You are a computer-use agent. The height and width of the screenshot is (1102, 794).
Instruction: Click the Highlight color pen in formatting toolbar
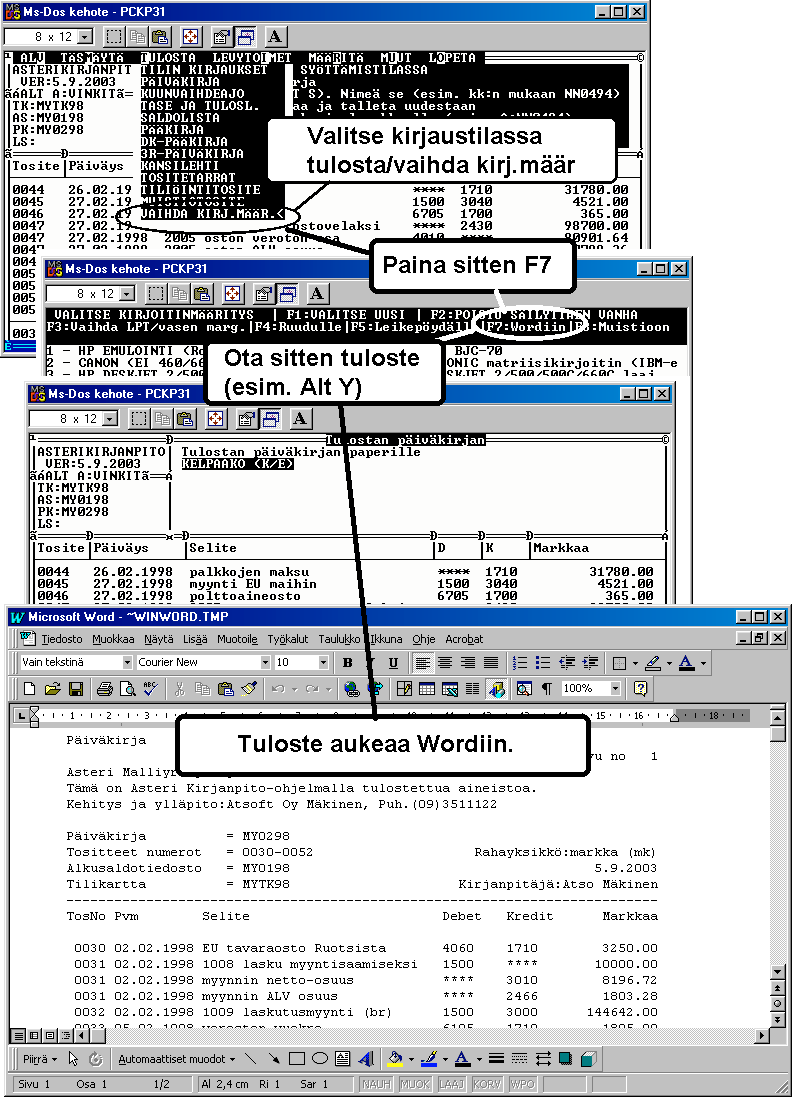[x=653, y=662]
